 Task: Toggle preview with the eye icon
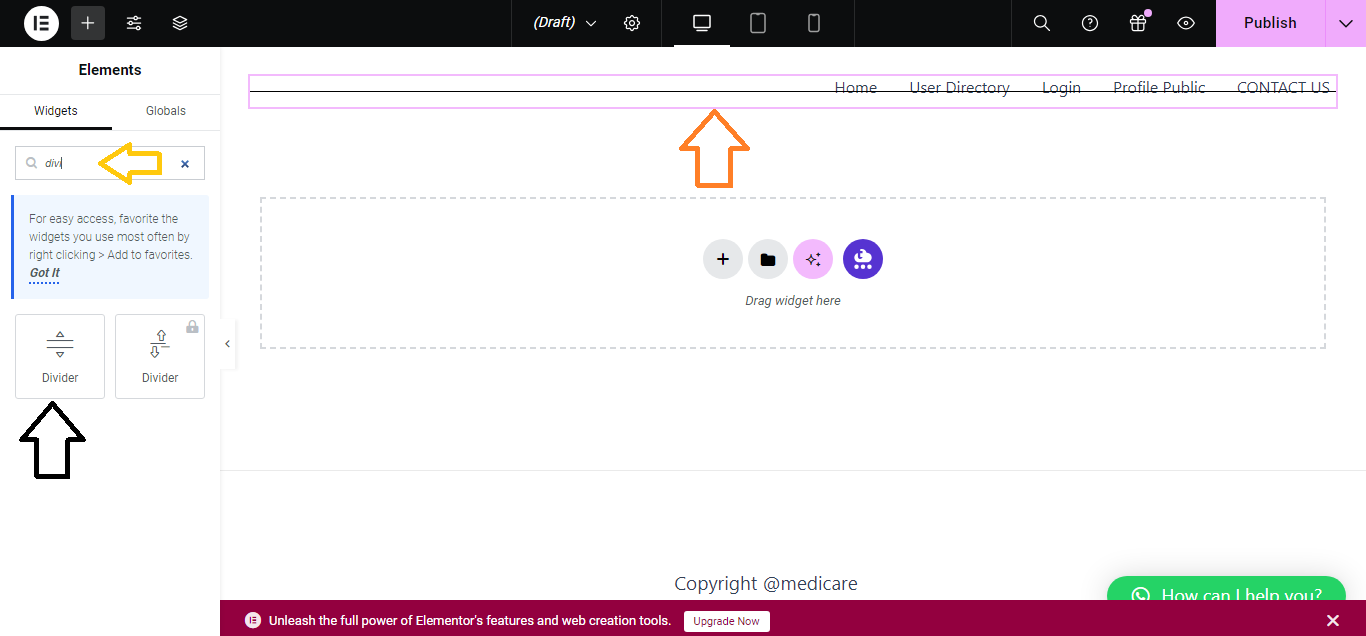pyautogui.click(x=1186, y=23)
